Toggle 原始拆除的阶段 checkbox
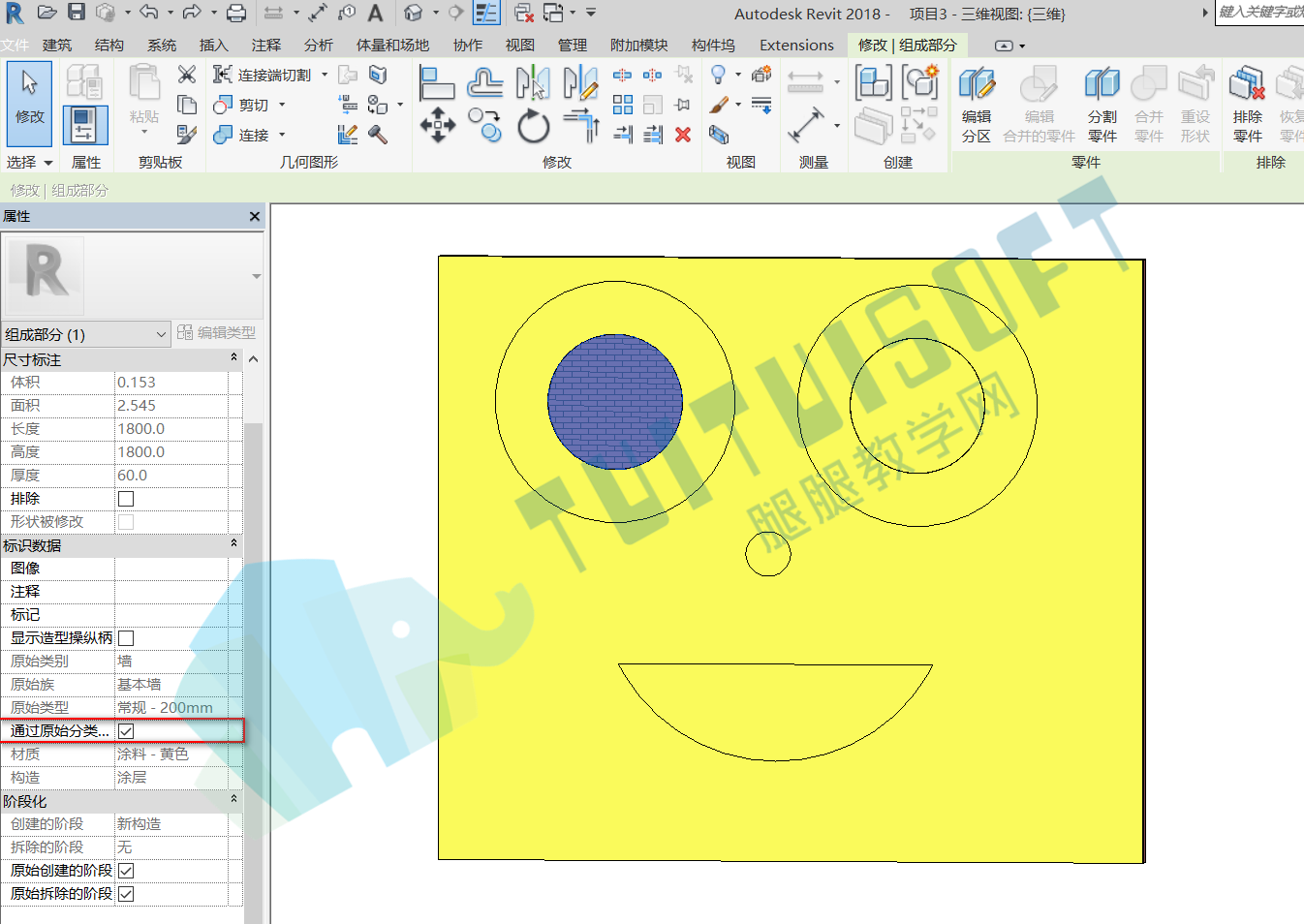Image resolution: width=1304 pixels, height=924 pixels. [126, 894]
